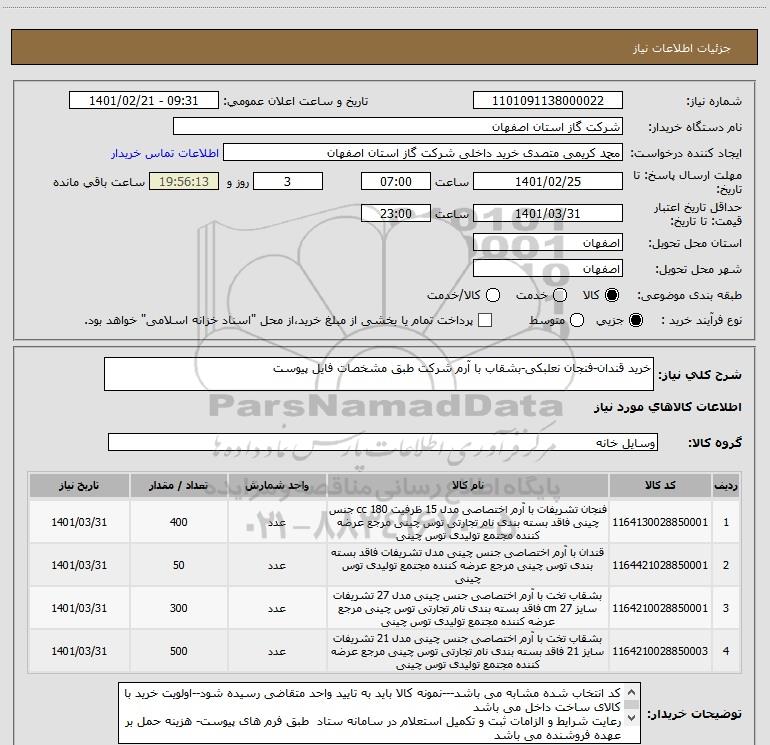This screenshot has height=745, width=770.
Task: Select the کالا/خدمت radio button
Action: point(493,295)
